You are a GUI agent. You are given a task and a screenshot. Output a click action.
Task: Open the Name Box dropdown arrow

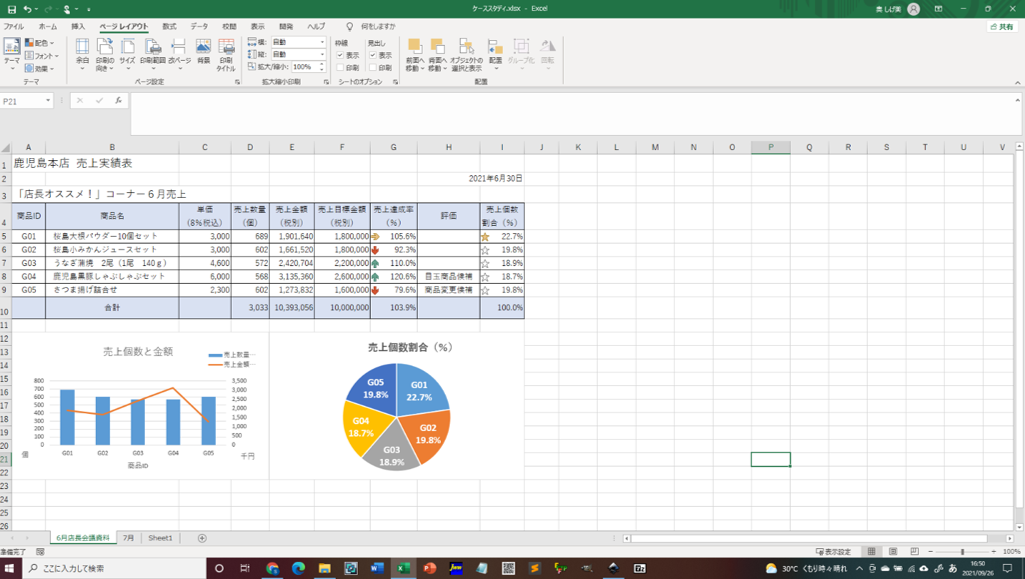[x=47, y=101]
